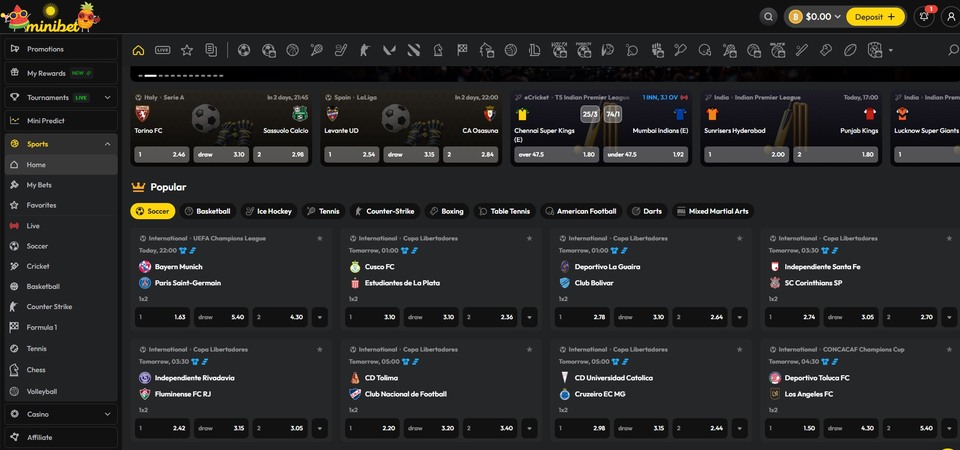This screenshot has height=450, width=960.
Task: Open My Rewards in the sidebar
Action: (x=61, y=73)
